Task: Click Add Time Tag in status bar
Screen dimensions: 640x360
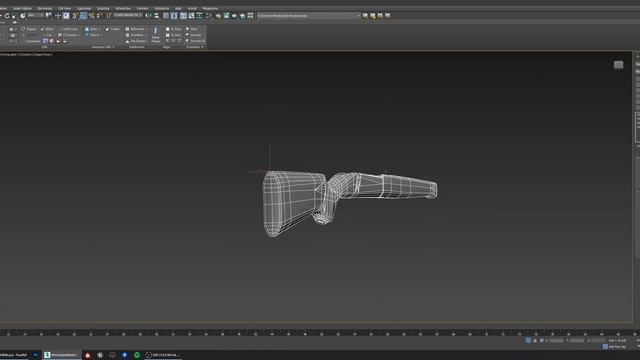Action: click(614, 347)
